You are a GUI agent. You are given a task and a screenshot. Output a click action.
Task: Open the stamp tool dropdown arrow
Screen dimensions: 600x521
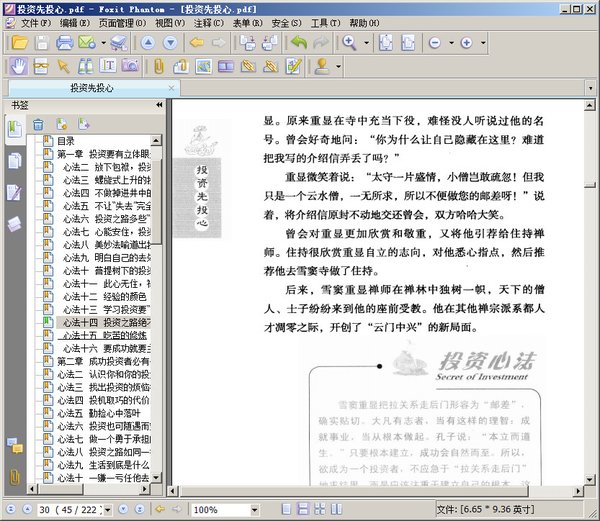(x=338, y=66)
